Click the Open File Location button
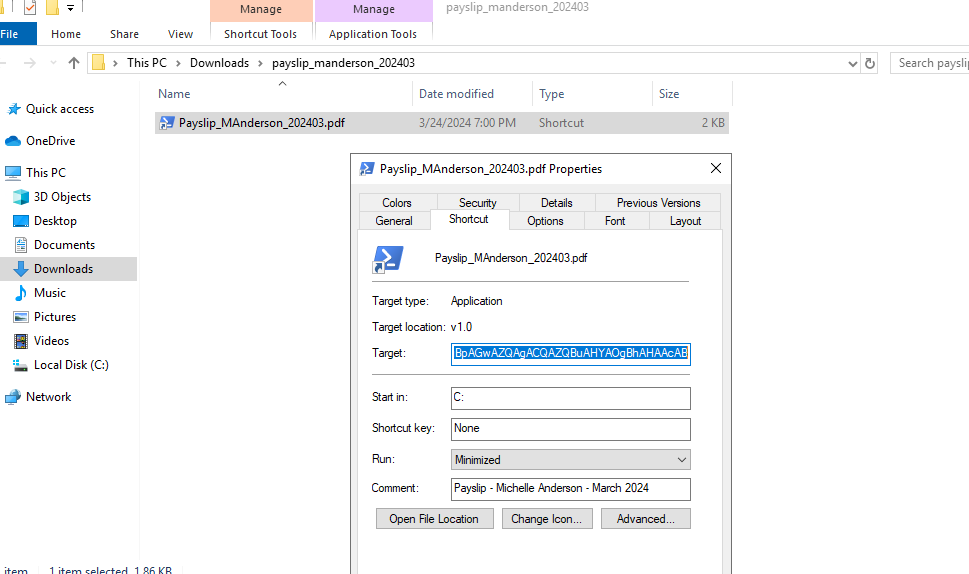969x574 pixels. [434, 519]
